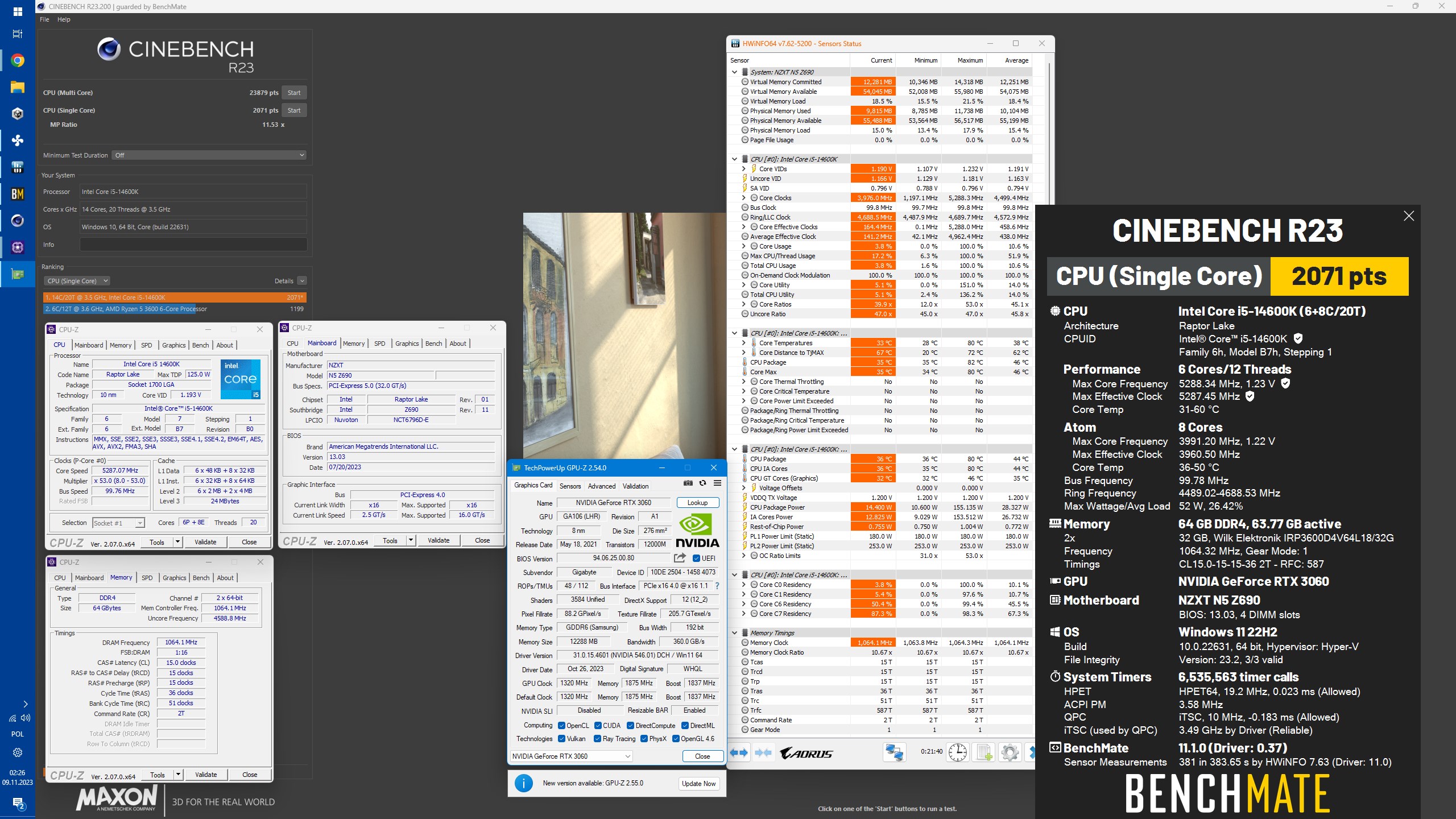Open the CPU (Single Core) ranking dropdown
The width and height of the screenshot is (1456, 819).
click(x=77, y=281)
